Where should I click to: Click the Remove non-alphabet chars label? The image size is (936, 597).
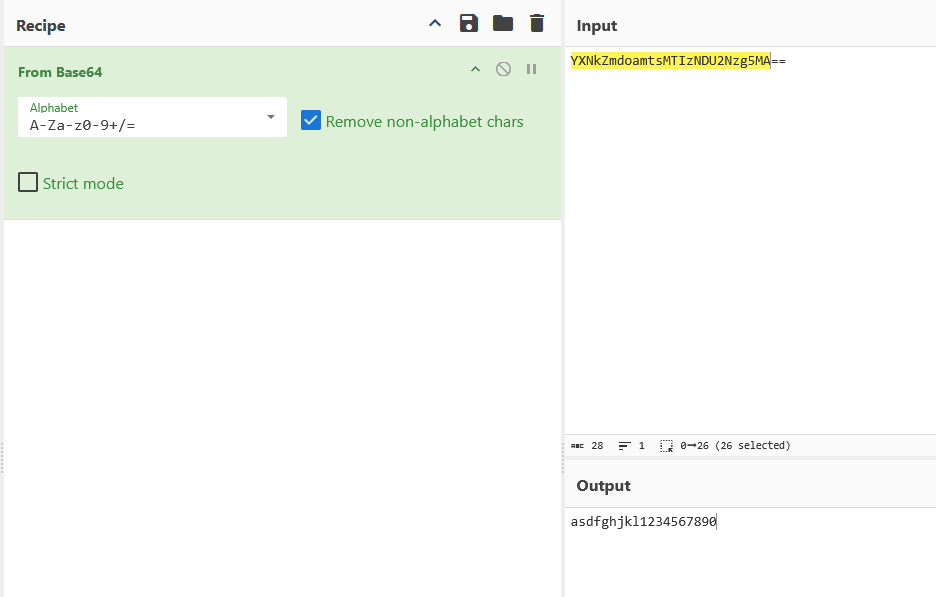(x=424, y=121)
